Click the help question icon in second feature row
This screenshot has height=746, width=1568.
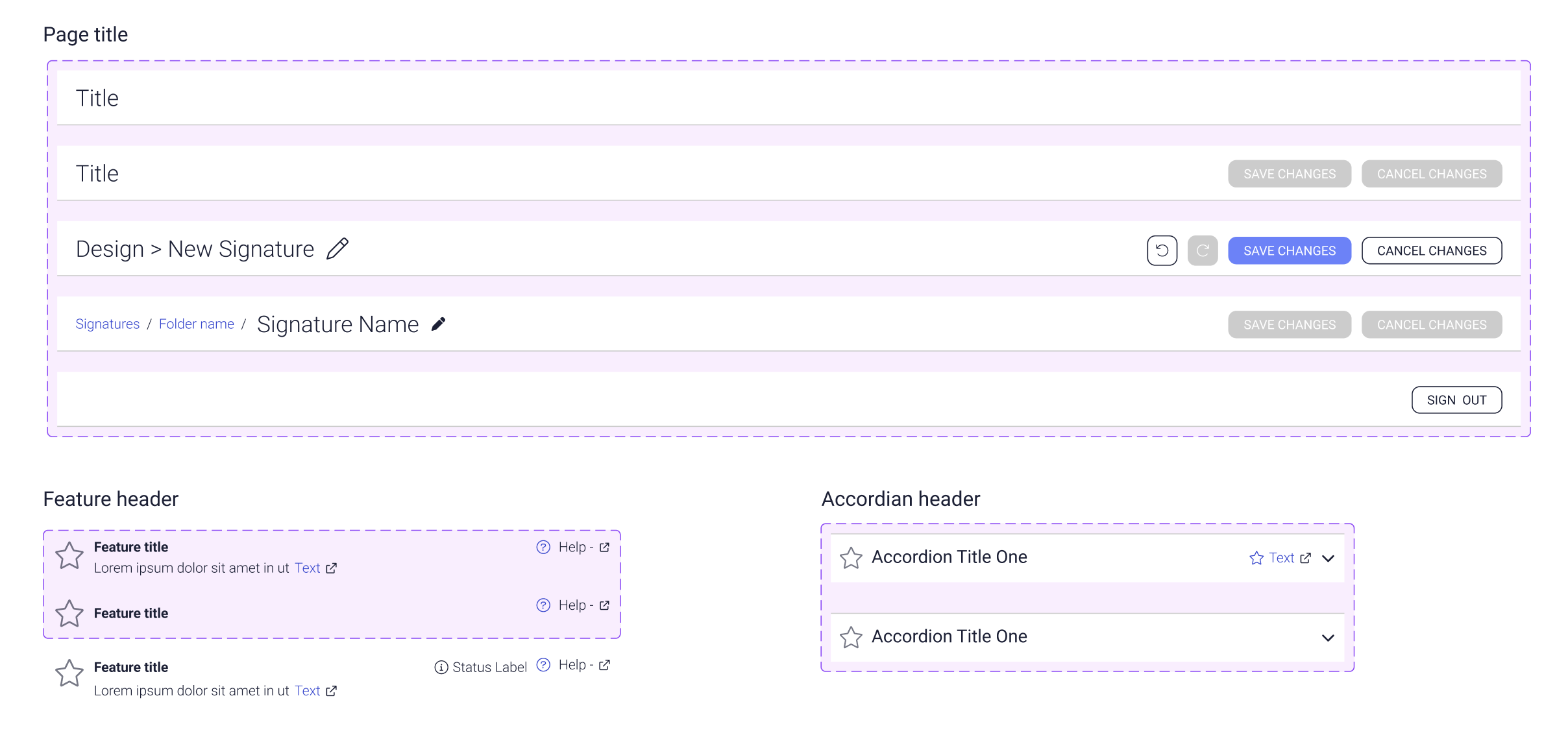tap(543, 605)
